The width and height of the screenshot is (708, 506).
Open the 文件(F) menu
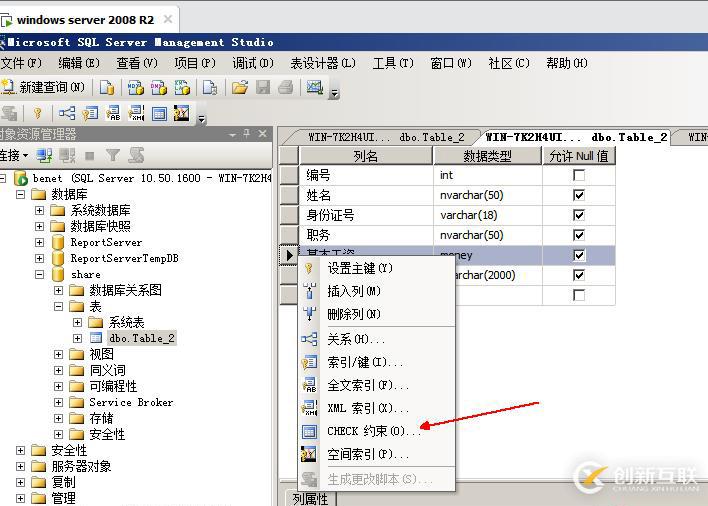point(21,63)
